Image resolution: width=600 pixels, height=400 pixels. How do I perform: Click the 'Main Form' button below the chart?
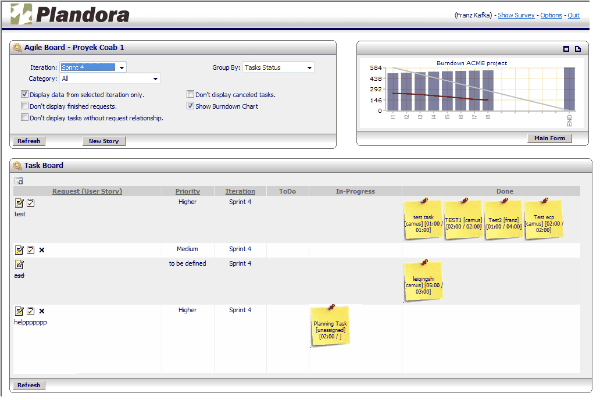(x=548, y=138)
